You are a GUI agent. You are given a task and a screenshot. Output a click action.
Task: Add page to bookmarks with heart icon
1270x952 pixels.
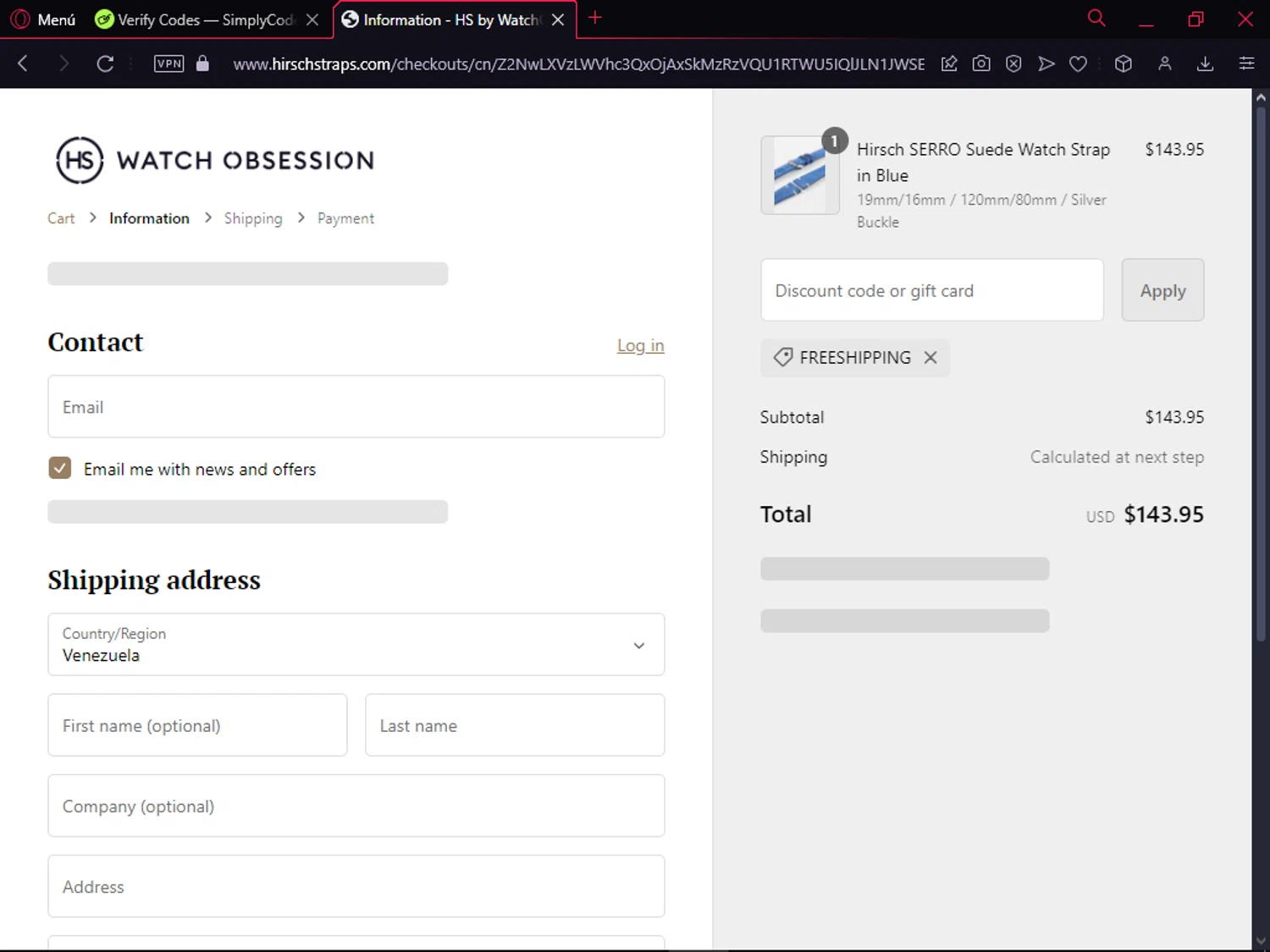coord(1078,63)
